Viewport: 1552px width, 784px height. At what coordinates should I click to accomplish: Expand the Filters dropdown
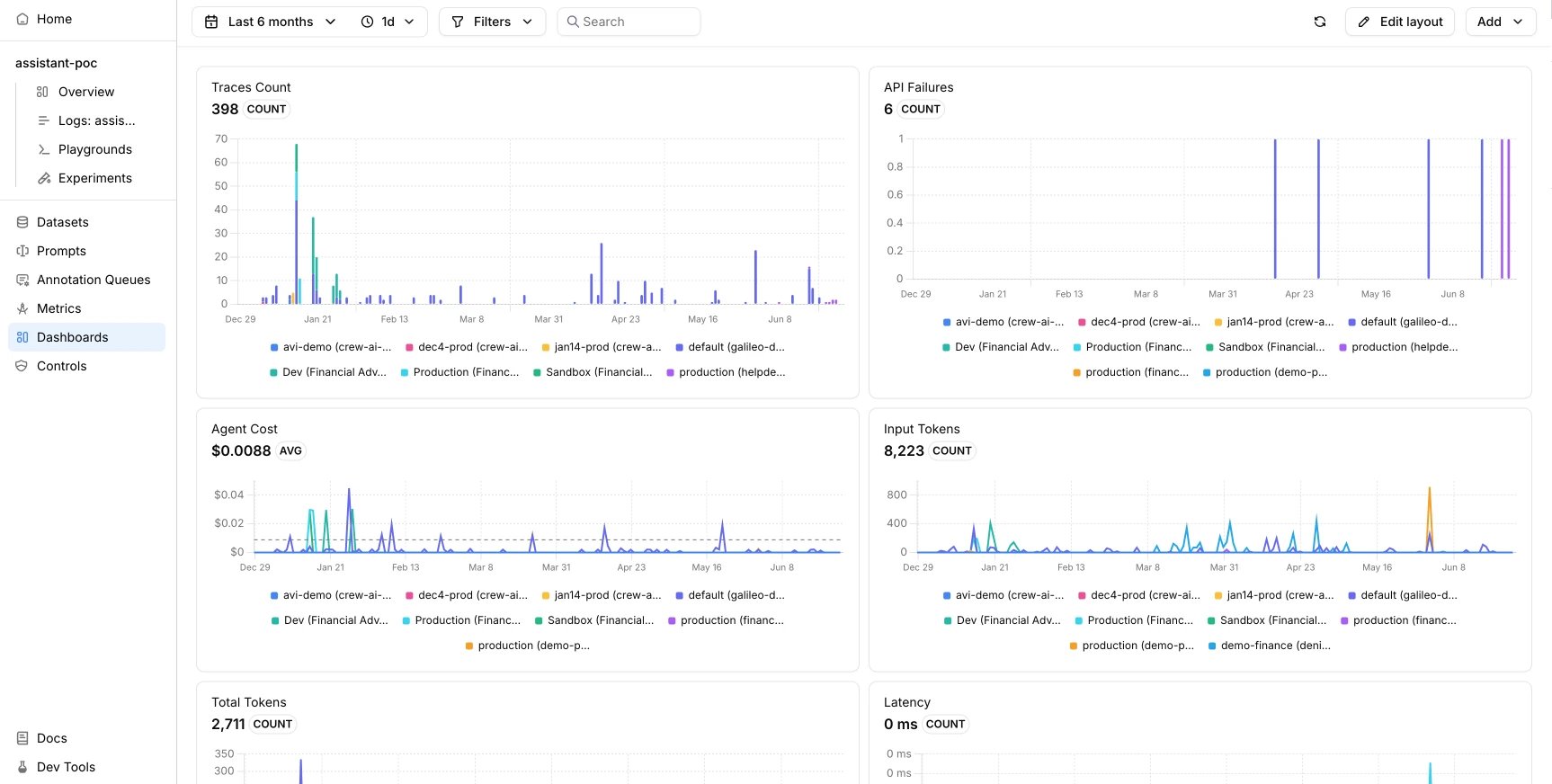(492, 22)
